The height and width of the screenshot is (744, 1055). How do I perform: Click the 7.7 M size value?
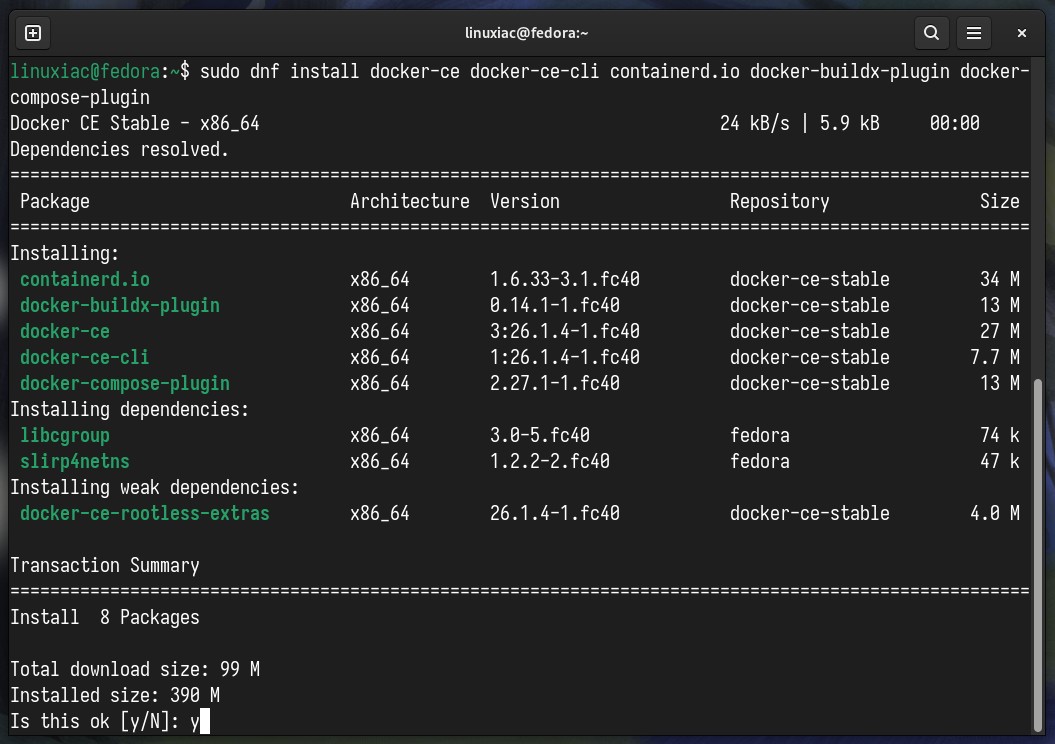click(x=994, y=357)
